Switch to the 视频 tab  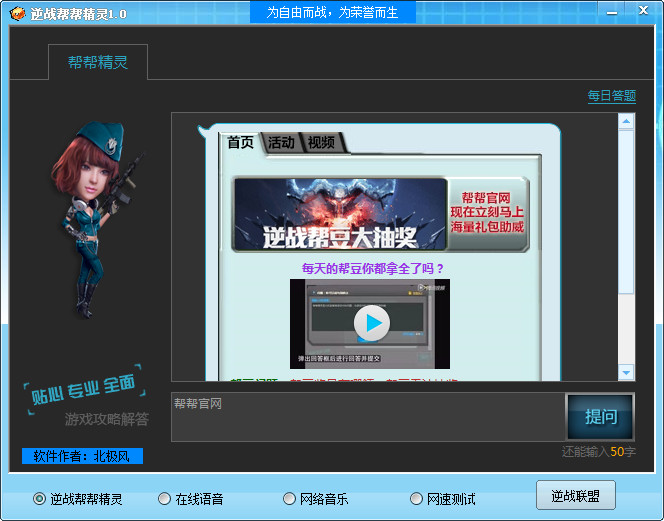point(321,142)
